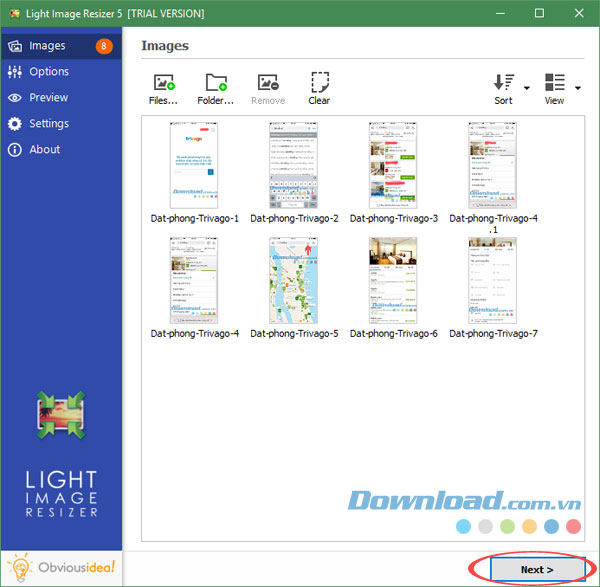Click the Next > button
This screenshot has height=587, width=600.
[x=538, y=569]
